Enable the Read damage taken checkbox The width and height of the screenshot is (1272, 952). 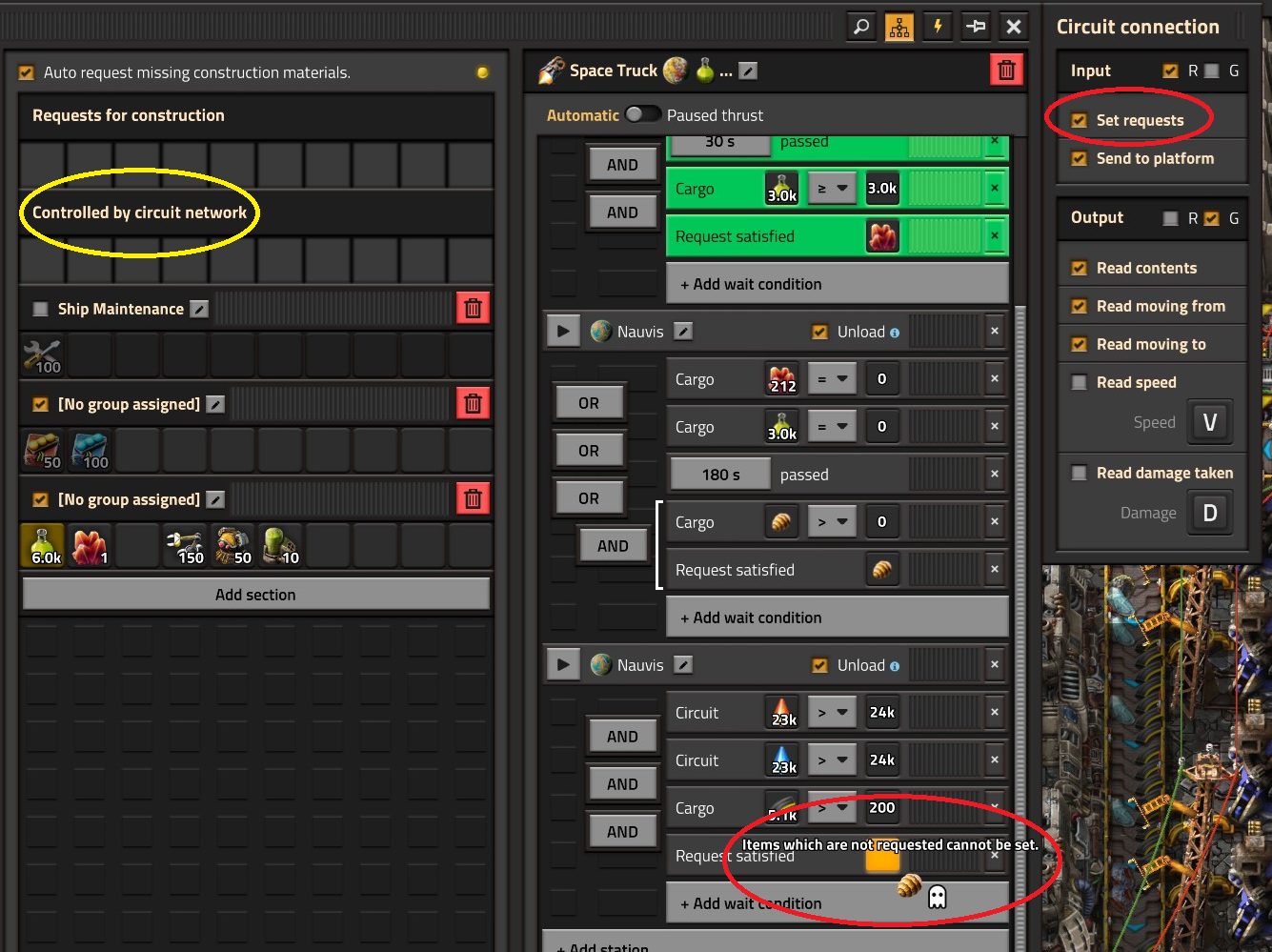coord(1080,473)
